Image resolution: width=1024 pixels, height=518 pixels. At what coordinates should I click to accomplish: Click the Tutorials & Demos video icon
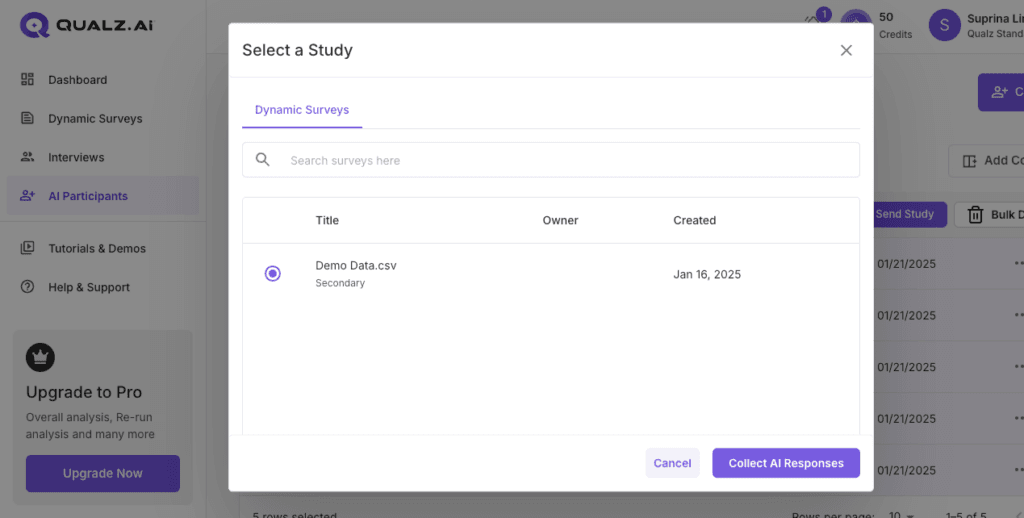[x=27, y=248]
